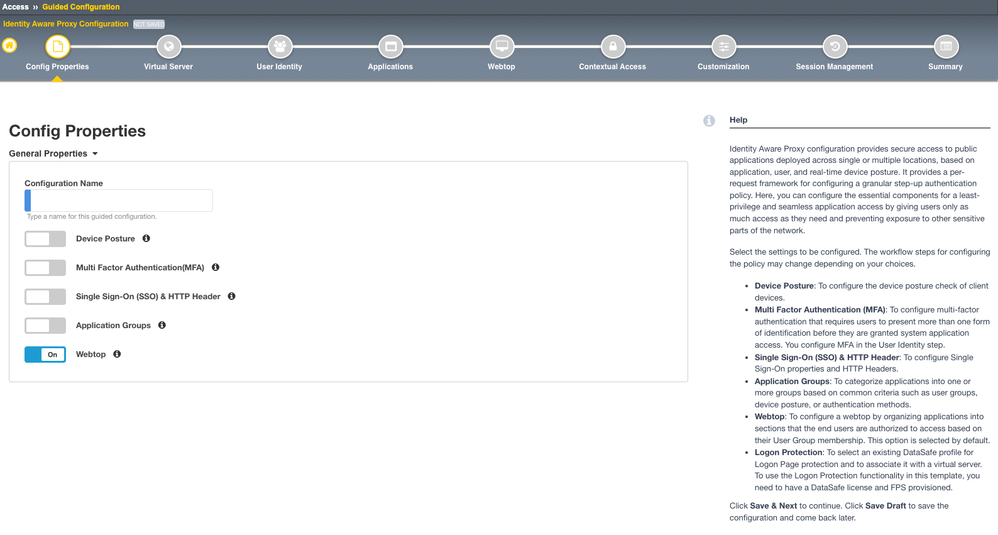This screenshot has height=535, width=998.
Task: Jump to the Summary step icon
Action: point(946,46)
